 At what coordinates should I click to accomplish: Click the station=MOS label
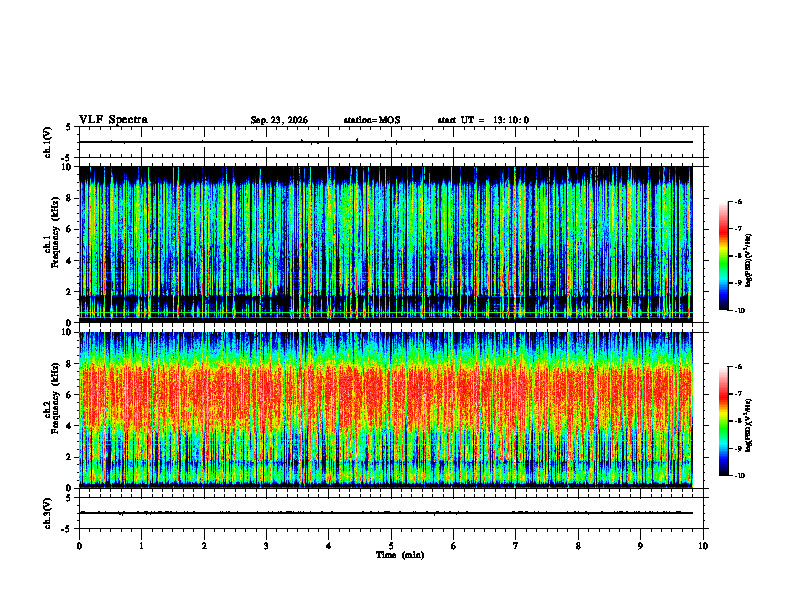pos(372,120)
